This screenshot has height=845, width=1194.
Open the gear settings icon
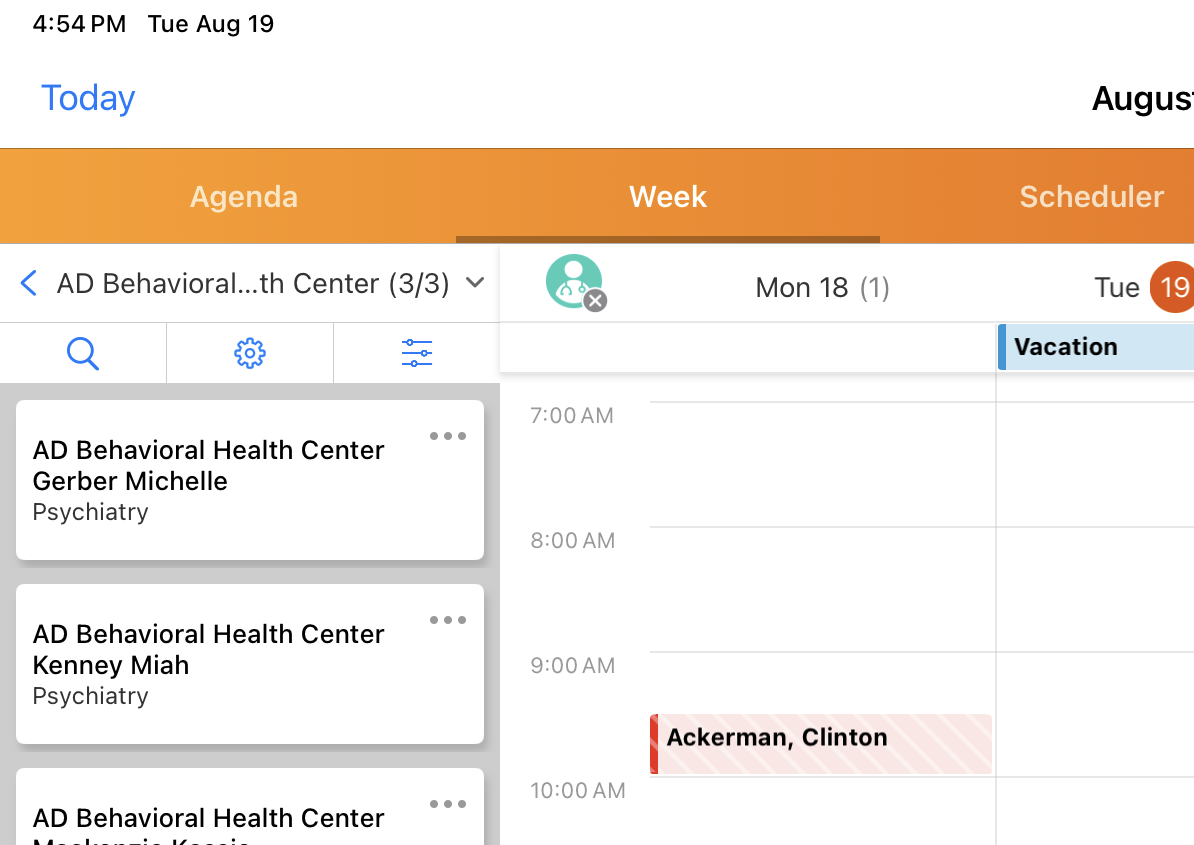[250, 353]
